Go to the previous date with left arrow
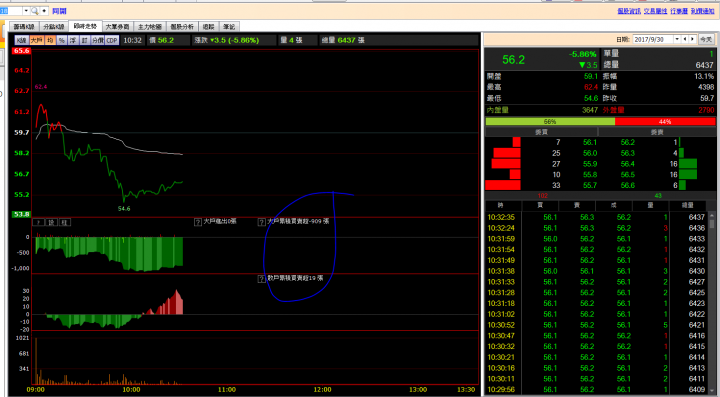 pyautogui.click(x=685, y=39)
